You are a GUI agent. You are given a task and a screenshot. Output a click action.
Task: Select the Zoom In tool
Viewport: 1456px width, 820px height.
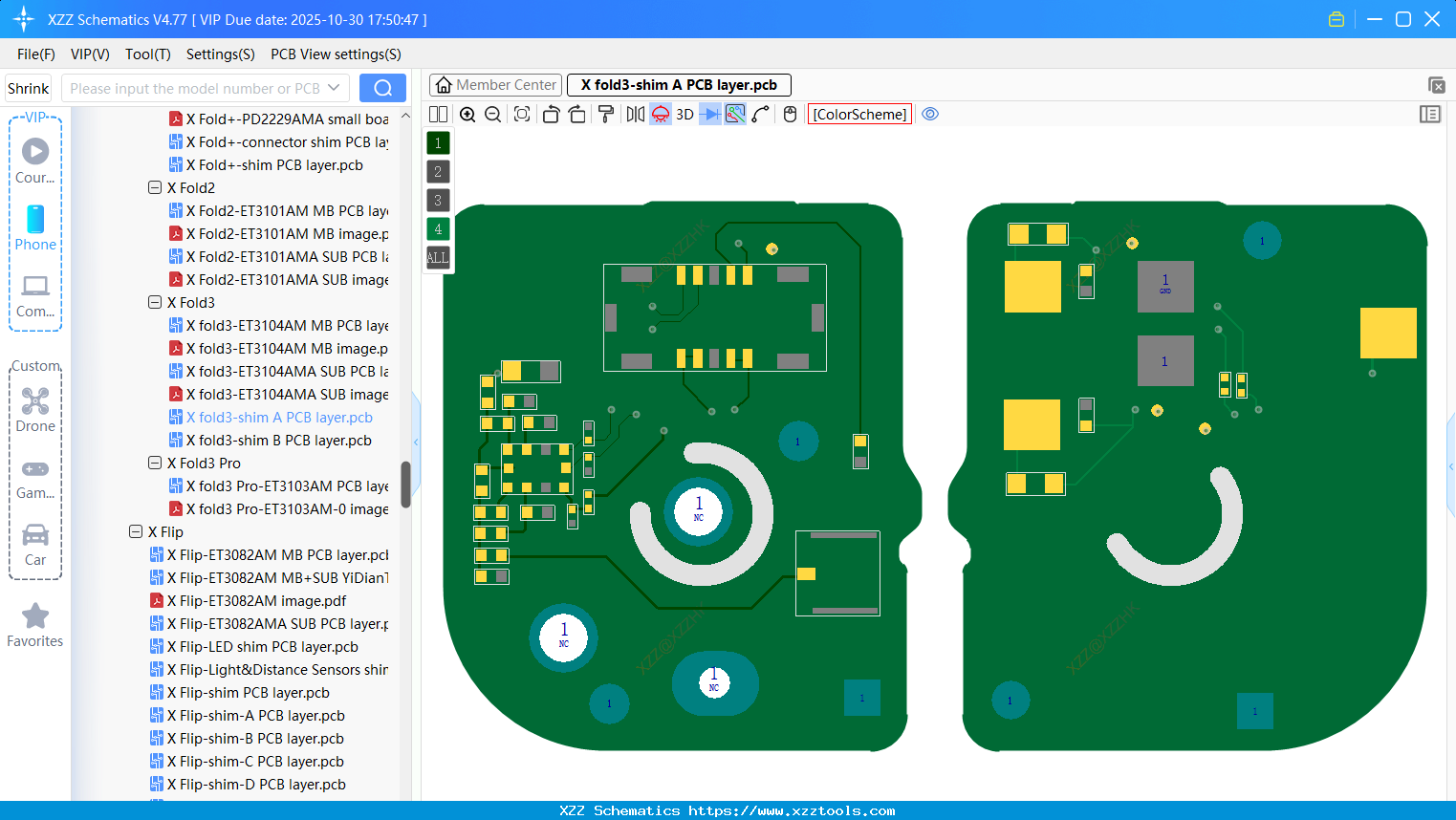pos(467,114)
